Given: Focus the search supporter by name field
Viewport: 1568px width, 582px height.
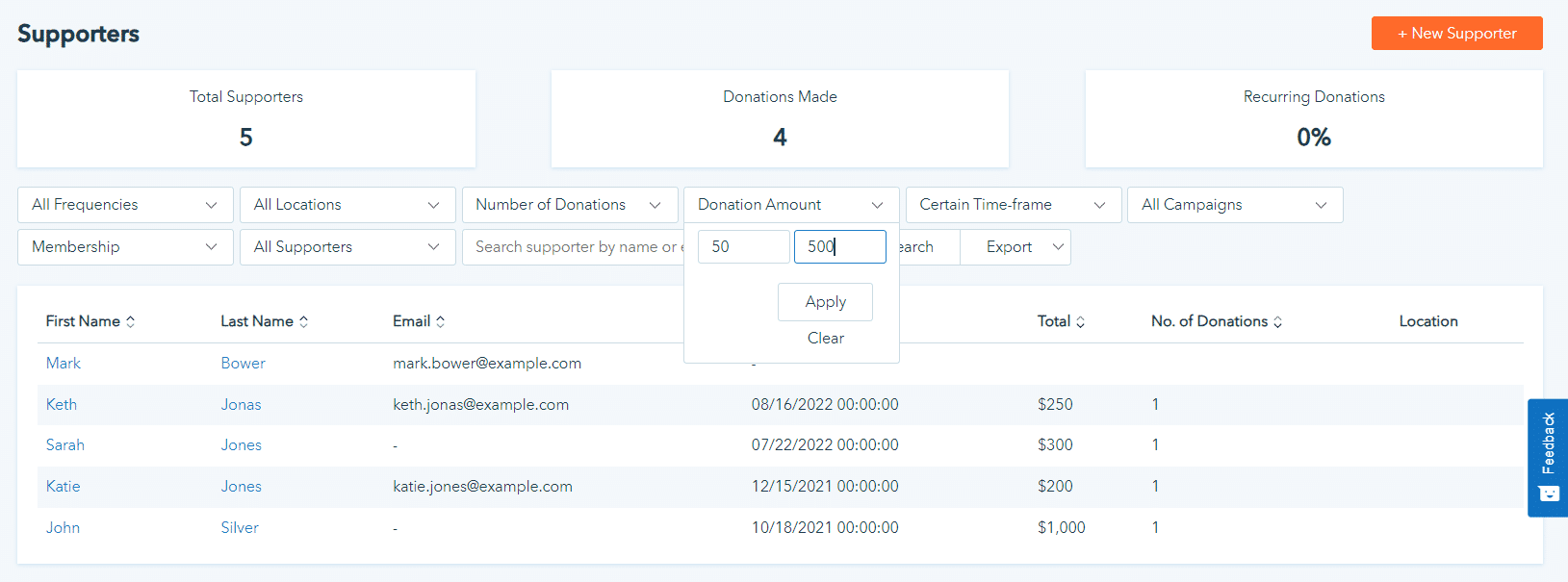Looking at the screenshot, I should point(573,247).
